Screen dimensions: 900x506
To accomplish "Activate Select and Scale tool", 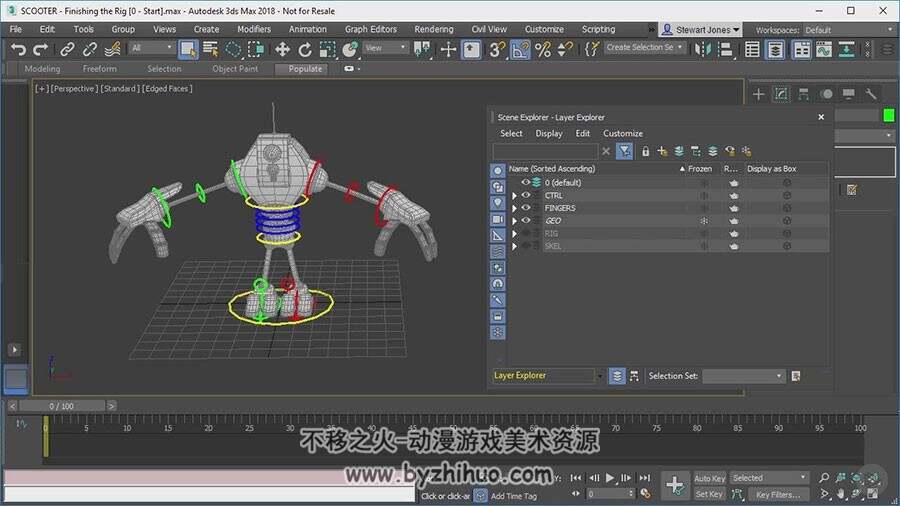I will [x=328, y=50].
